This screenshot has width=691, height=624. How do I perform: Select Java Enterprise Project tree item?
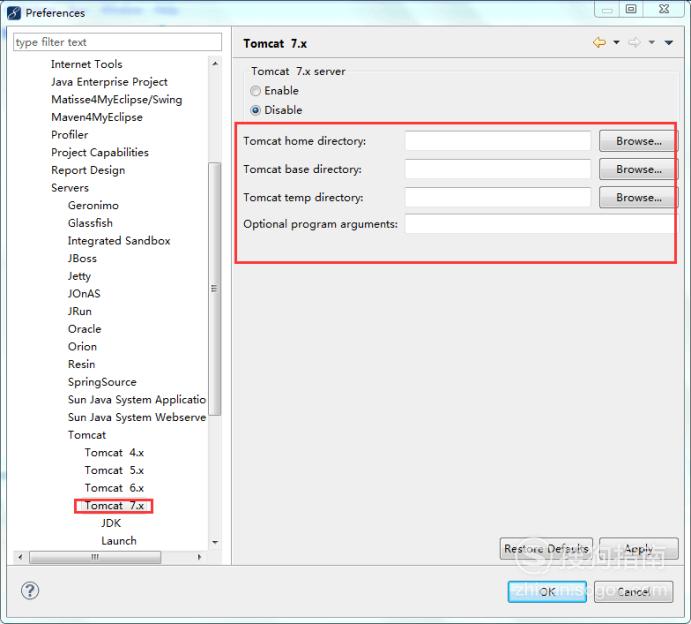[x=109, y=82]
